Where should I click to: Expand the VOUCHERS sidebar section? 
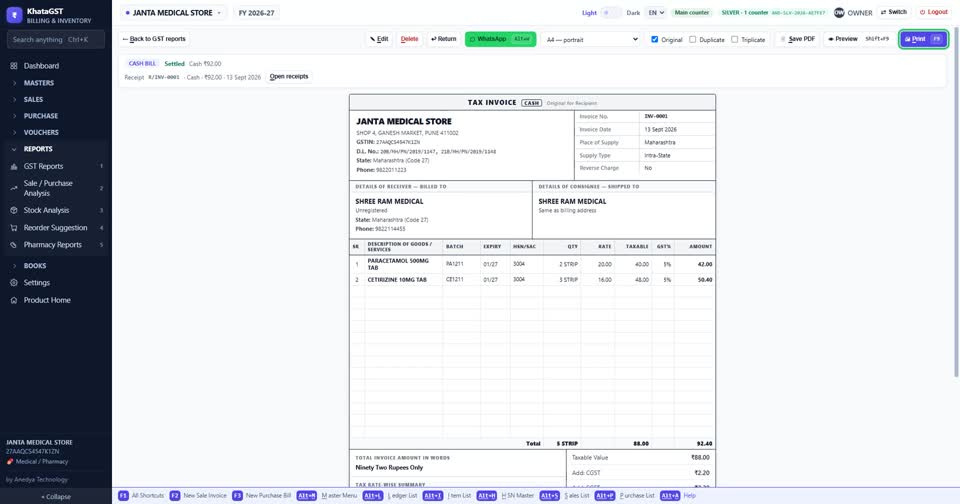[55, 132]
